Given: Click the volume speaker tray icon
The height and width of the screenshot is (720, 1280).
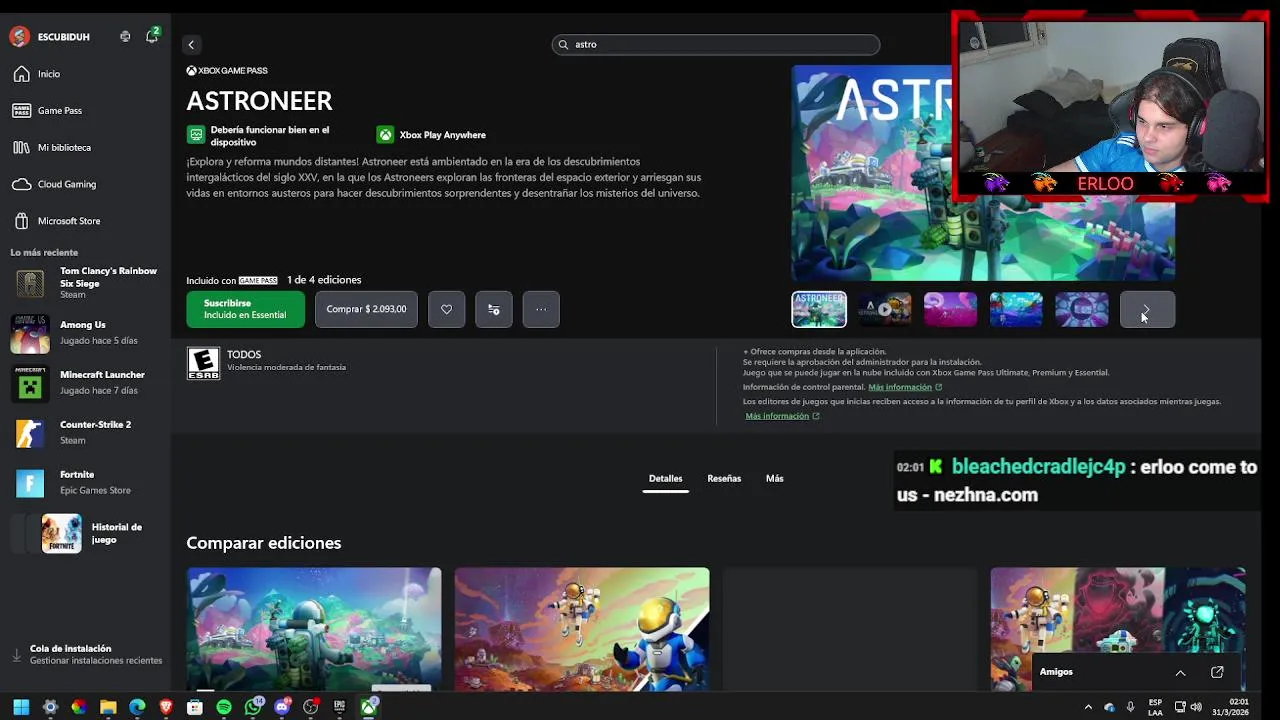Looking at the screenshot, I should coord(1196,707).
